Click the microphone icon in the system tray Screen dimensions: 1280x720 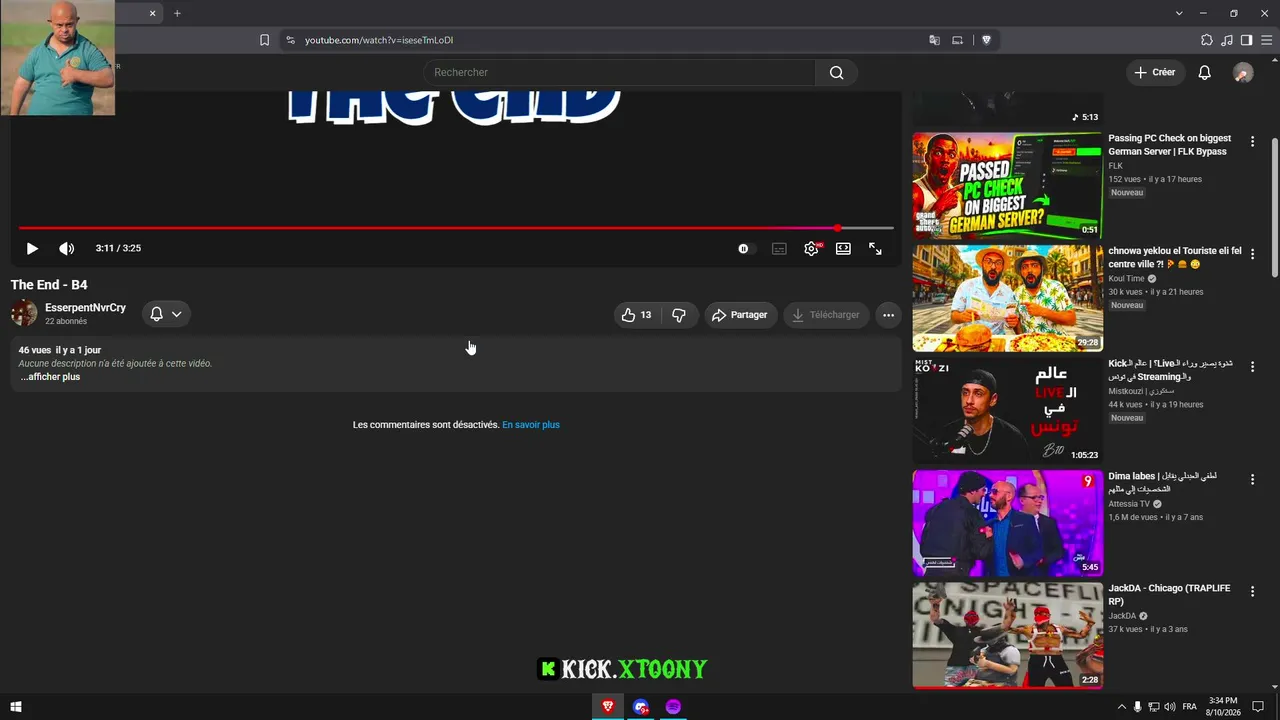point(1138,707)
